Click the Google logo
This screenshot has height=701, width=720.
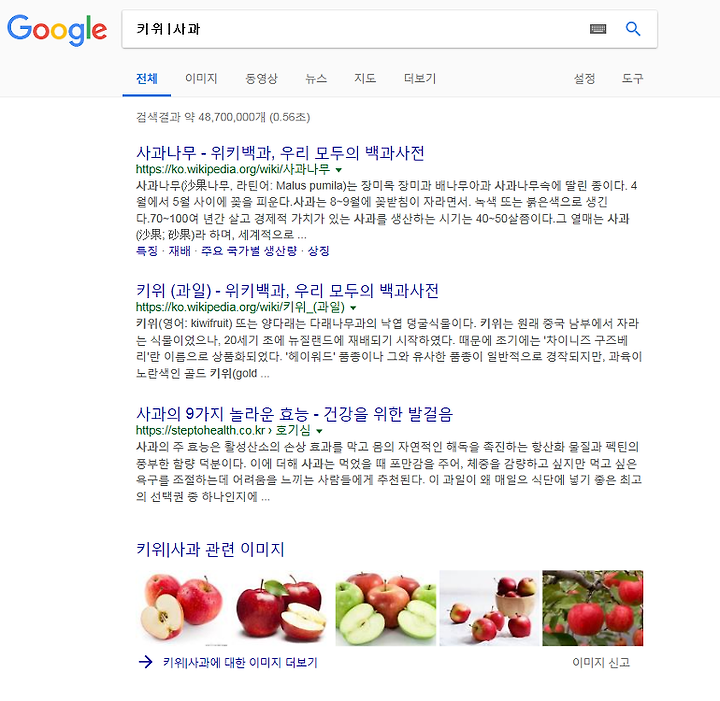click(57, 29)
